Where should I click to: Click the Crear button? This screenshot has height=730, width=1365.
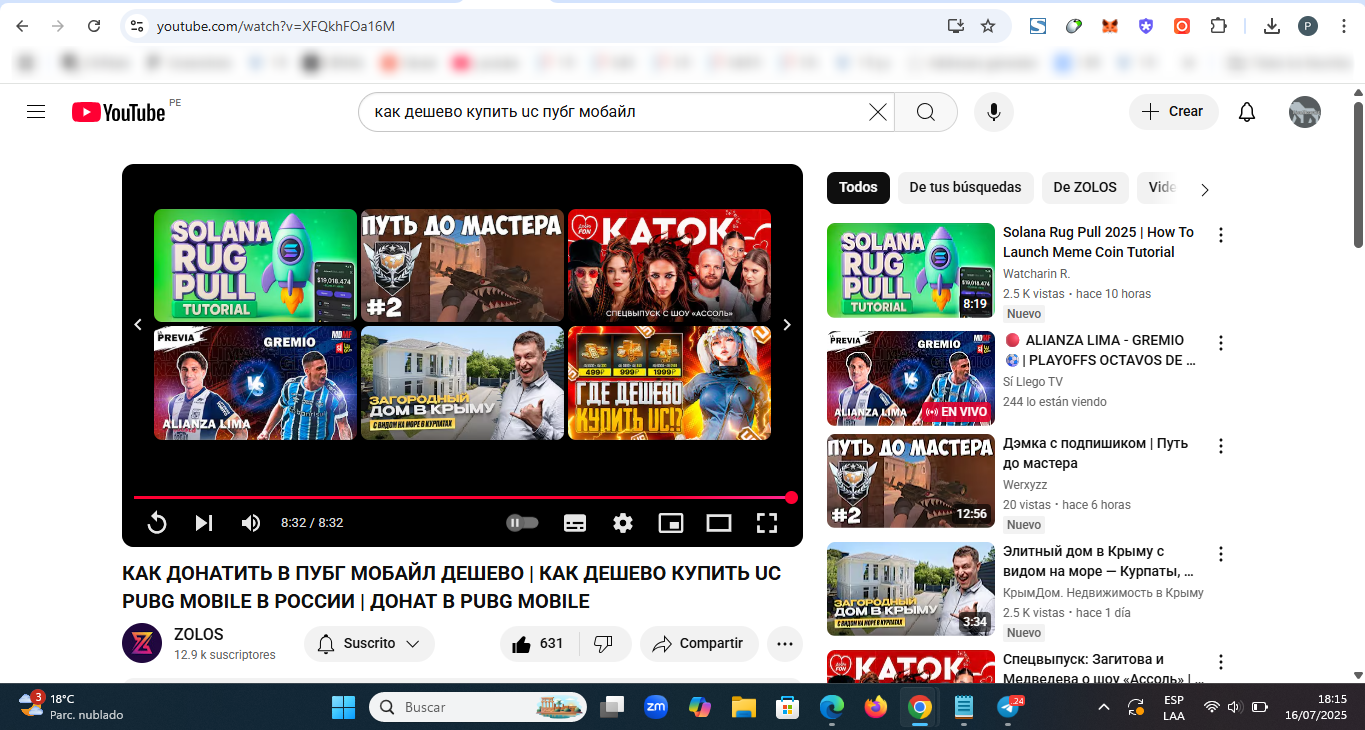(1174, 112)
